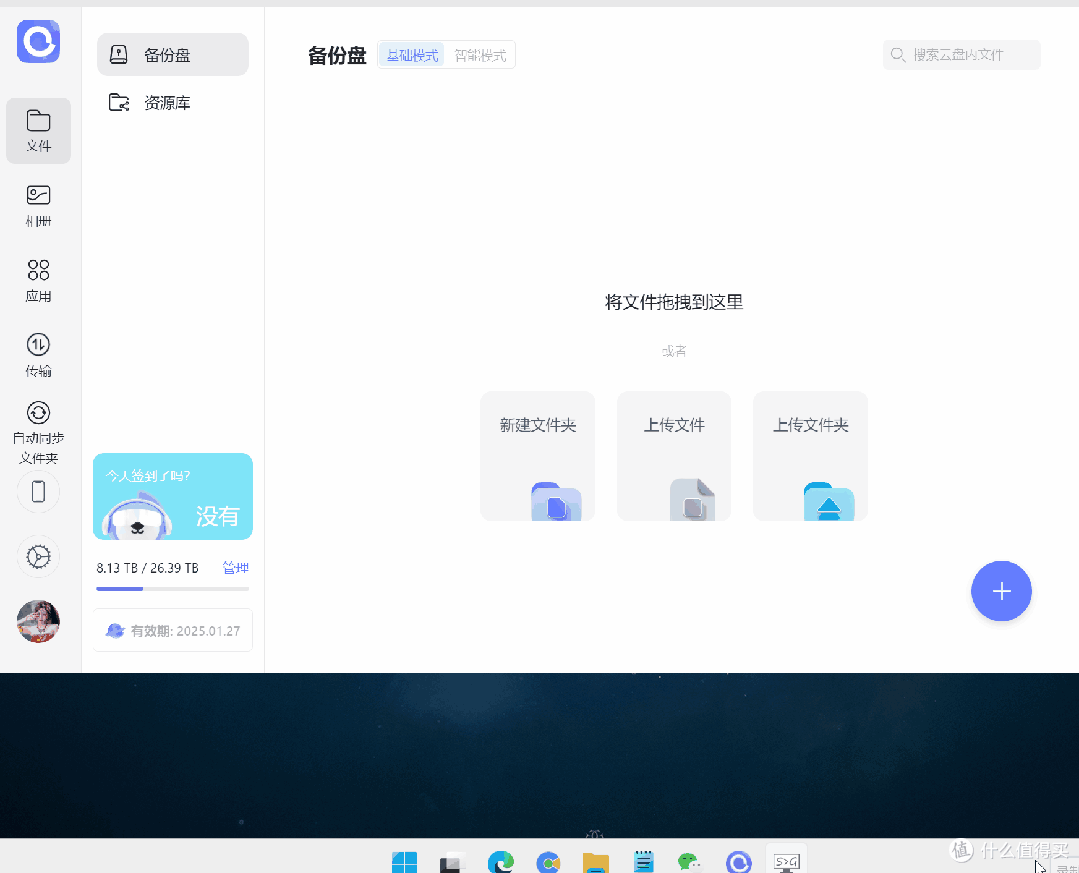This screenshot has height=873, width=1079.
Task: Open File Explorer from taskbar
Action: coord(596,862)
